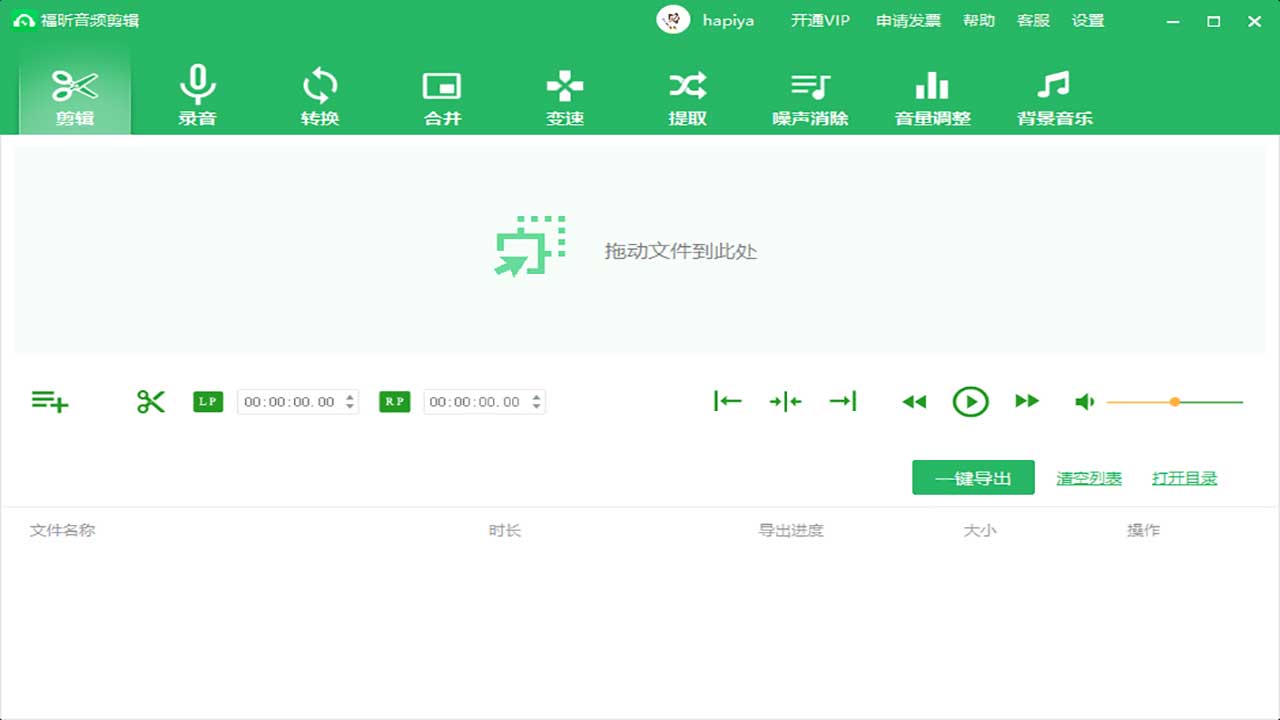Increment the left point time stepper
1280x720 pixels.
click(x=352, y=396)
